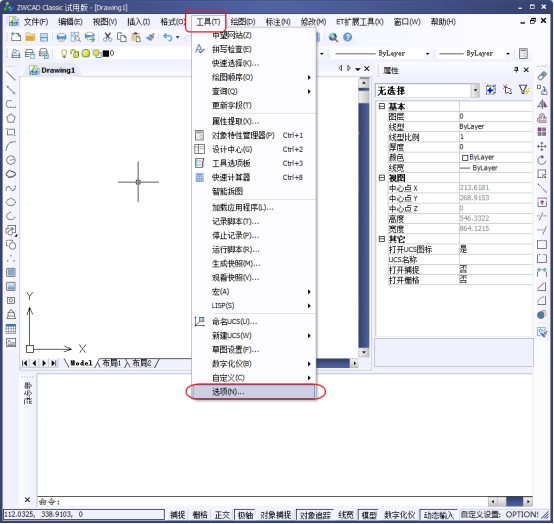The width and height of the screenshot is (554, 524).
Task: Toggle the 线宽 lineweight status button
Action: [346, 515]
